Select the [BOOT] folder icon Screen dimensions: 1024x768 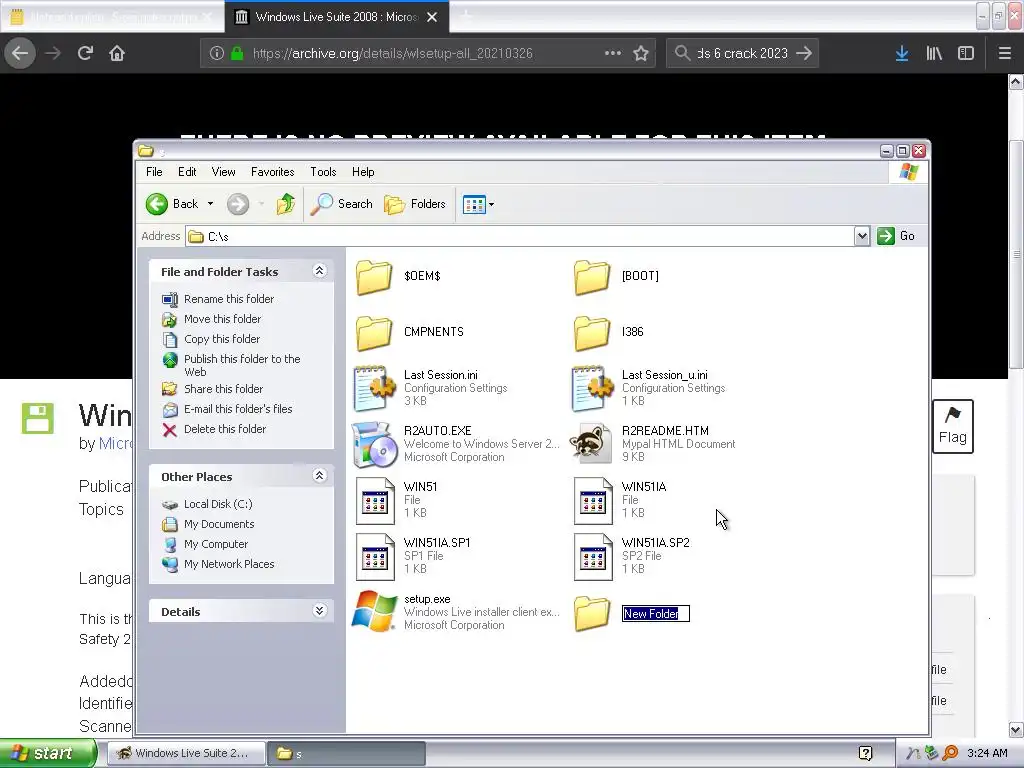coord(592,277)
